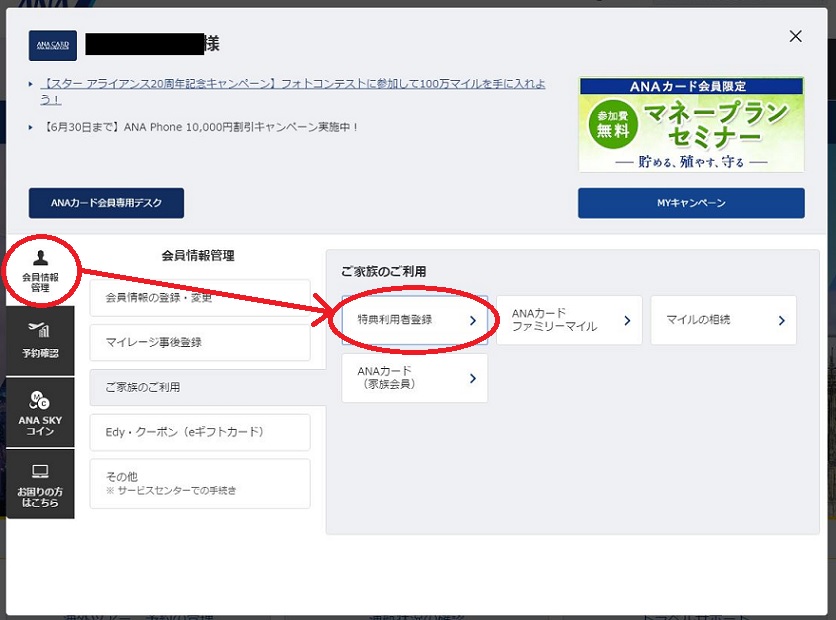Click the bullet arrow before Star Alliance notice
Image resolution: width=836 pixels, height=620 pixels.
[x=30, y=84]
